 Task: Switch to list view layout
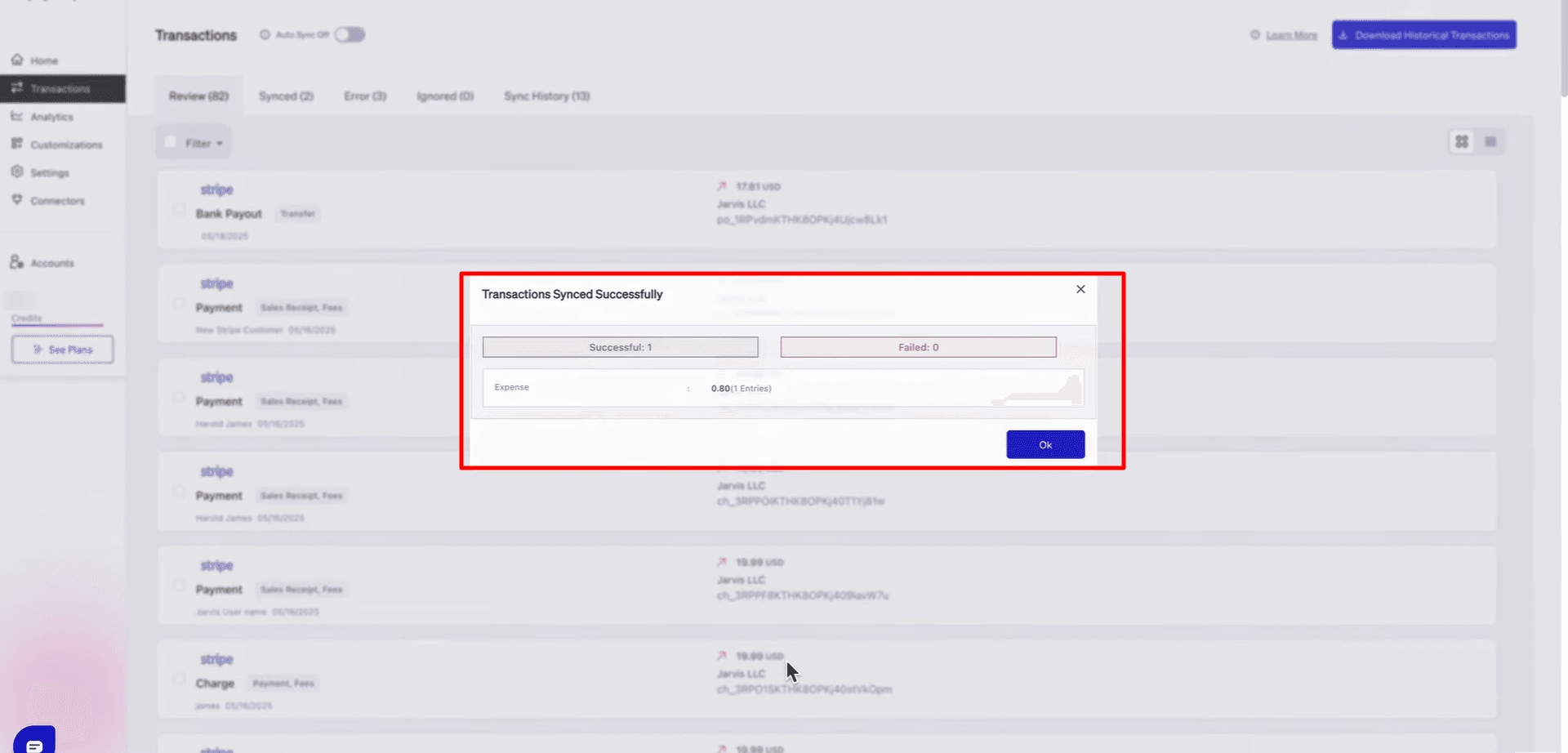pyautogui.click(x=1490, y=141)
